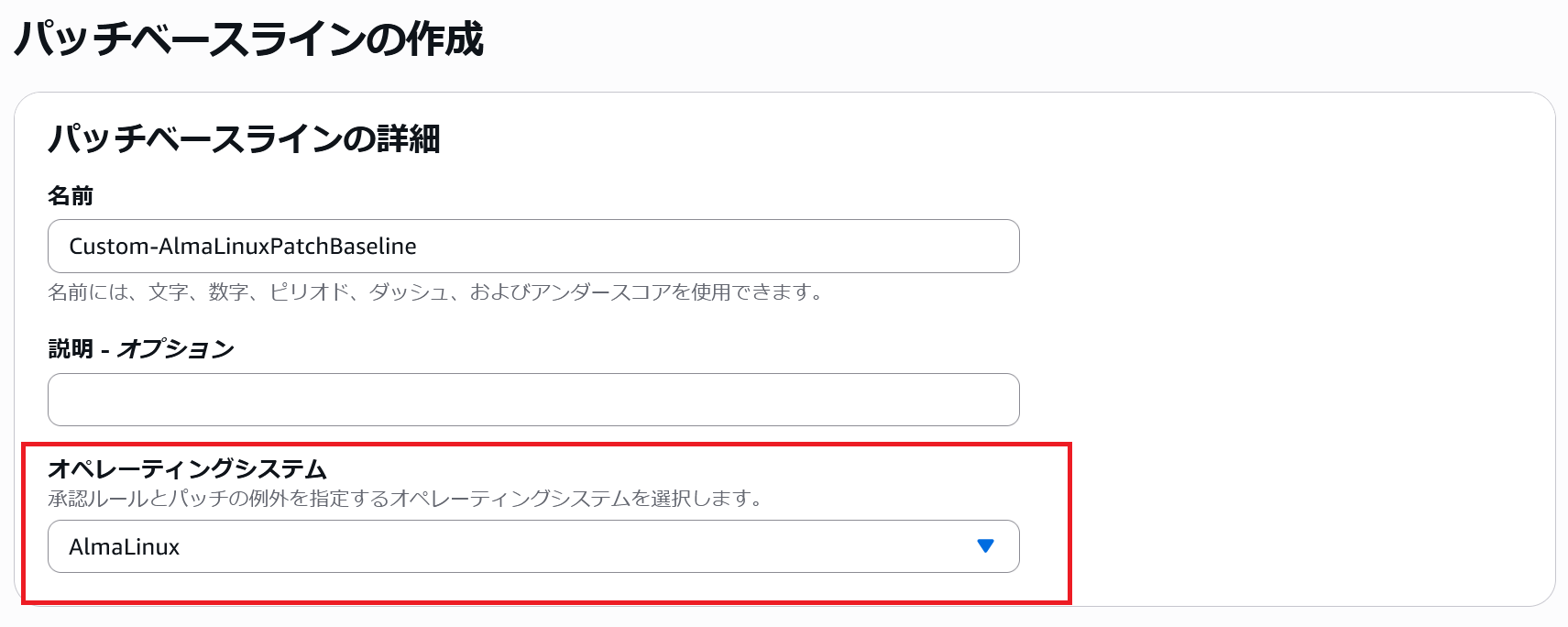Screen dimensions: 1568x627
Task: Place cursor at end of Custom-AlmaLinuxPatchBaseline text
Action: [x=418, y=247]
